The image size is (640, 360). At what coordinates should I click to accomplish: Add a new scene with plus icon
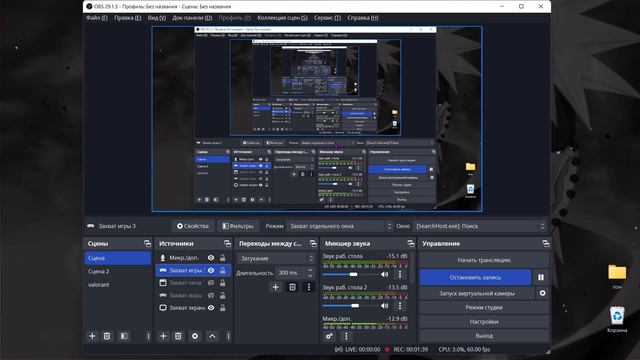tap(92, 336)
